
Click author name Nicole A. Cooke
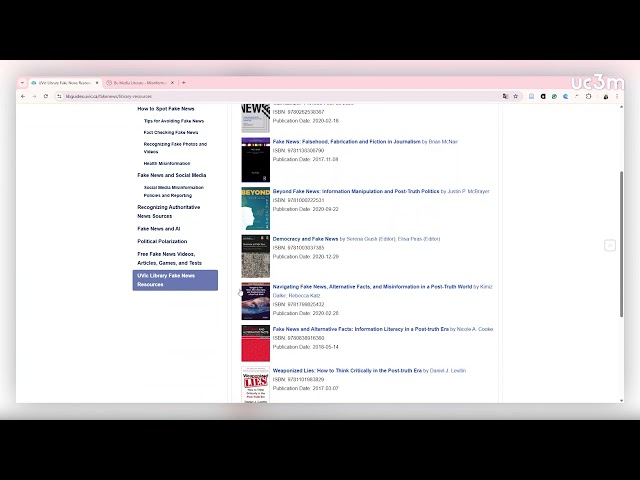pos(475,329)
